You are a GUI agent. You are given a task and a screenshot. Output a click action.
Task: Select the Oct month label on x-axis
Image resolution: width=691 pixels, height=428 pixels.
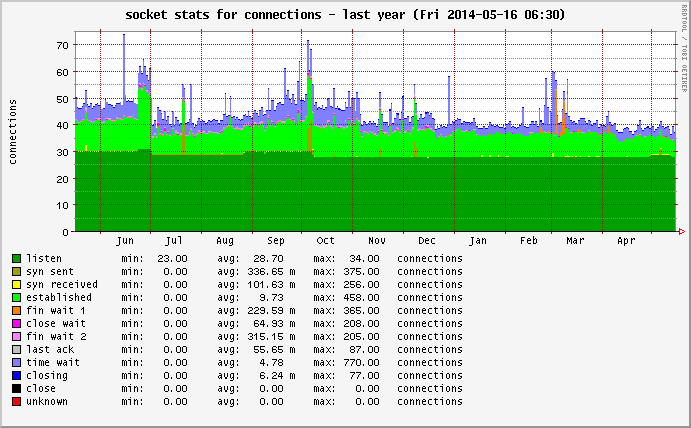326,241
